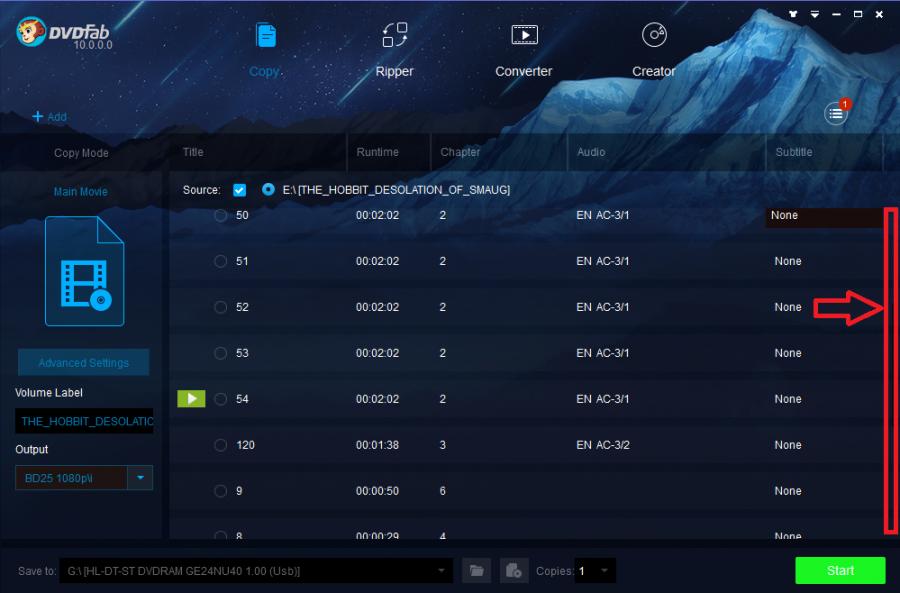Click the Subtitle column header
Viewport: 900px width, 593px height.
click(794, 152)
